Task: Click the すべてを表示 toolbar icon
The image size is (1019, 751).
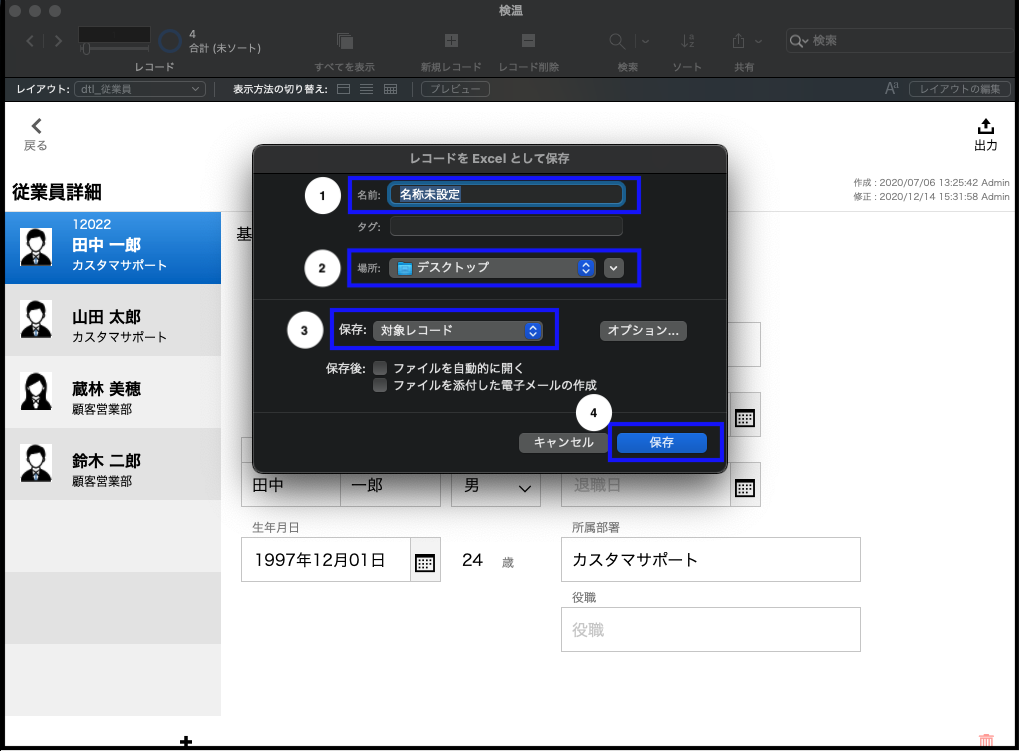Action: (x=345, y=41)
